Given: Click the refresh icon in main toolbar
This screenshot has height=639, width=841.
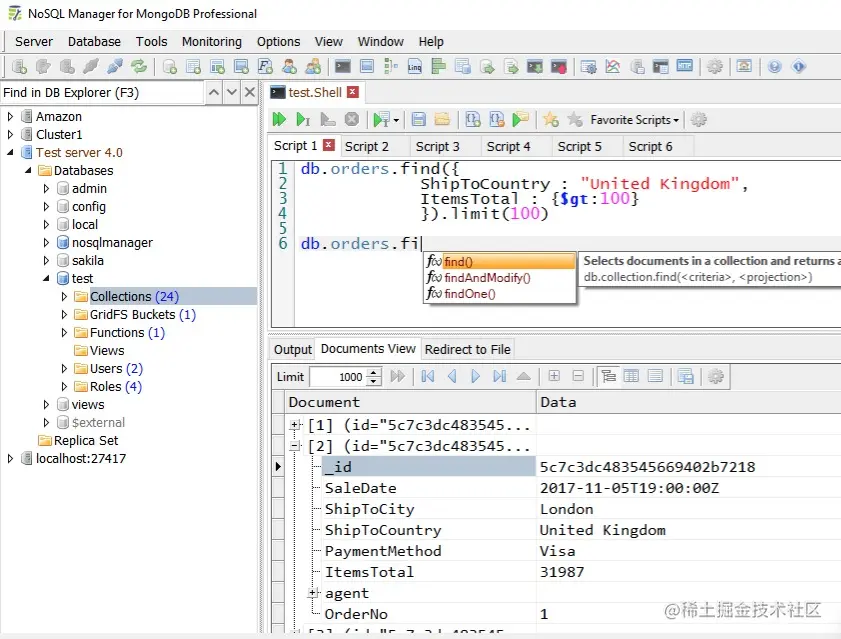Looking at the screenshot, I should click(x=139, y=67).
